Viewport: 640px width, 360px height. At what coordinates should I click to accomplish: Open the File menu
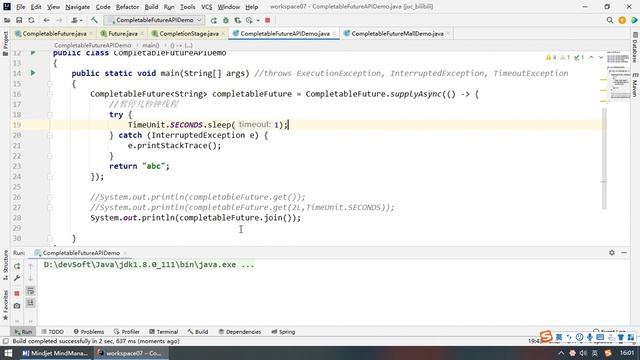pos(20,7)
